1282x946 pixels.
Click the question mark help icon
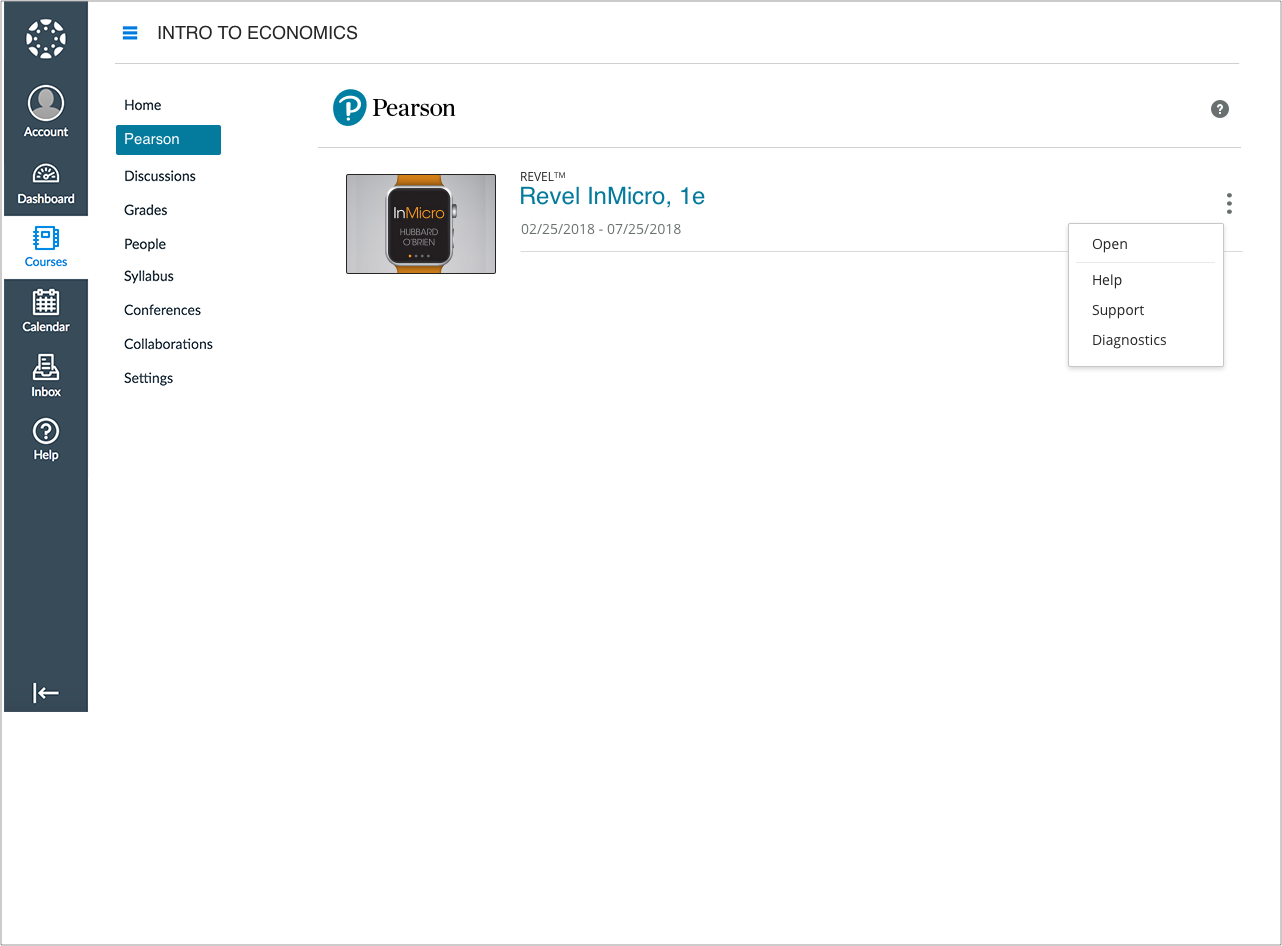[1220, 109]
